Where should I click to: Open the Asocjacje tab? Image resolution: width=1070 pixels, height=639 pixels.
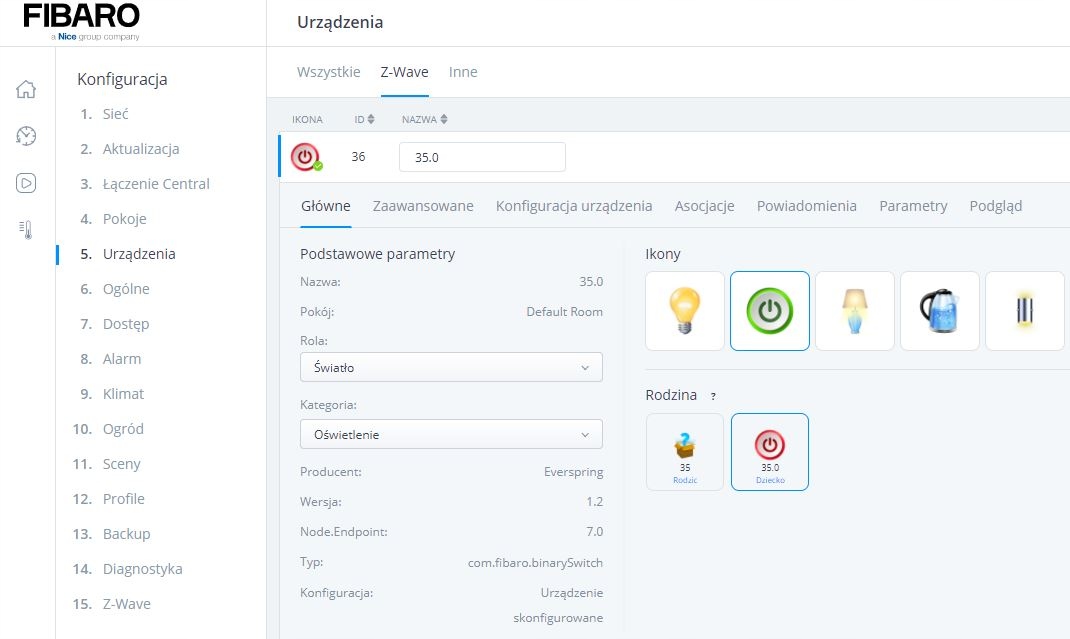pos(704,205)
